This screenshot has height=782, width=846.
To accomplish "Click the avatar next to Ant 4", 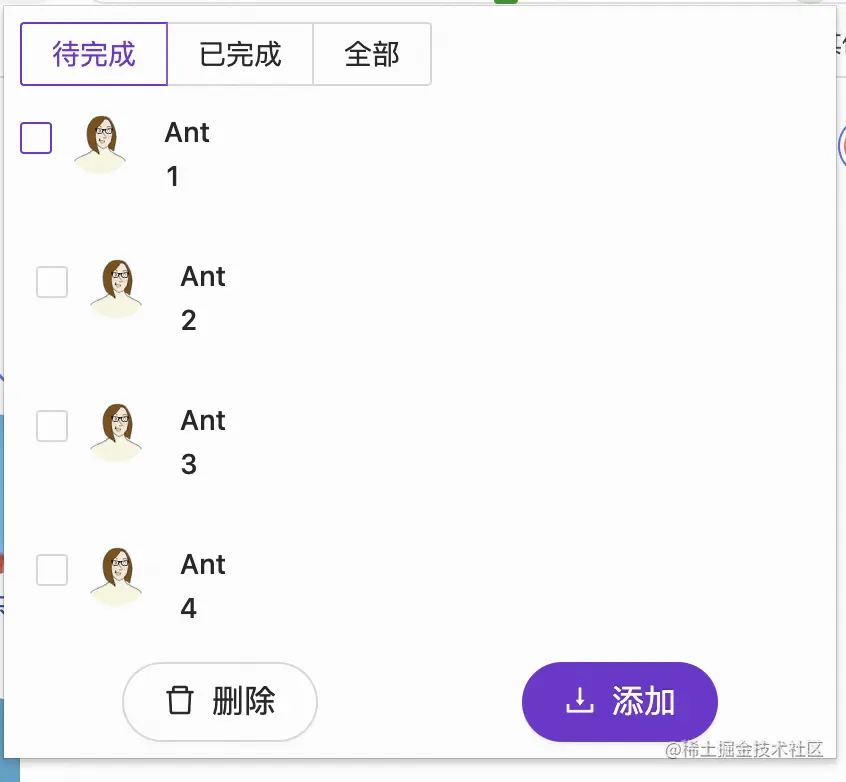I will pos(115,577).
